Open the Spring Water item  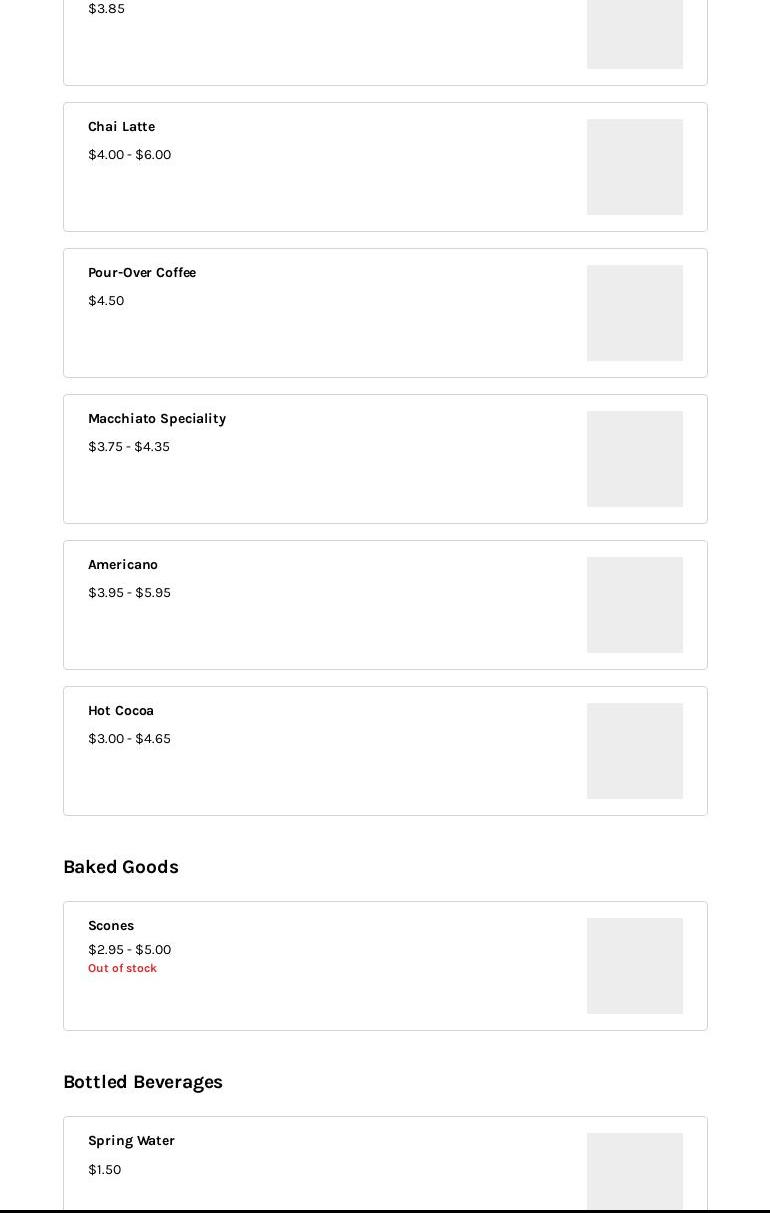(x=385, y=1164)
